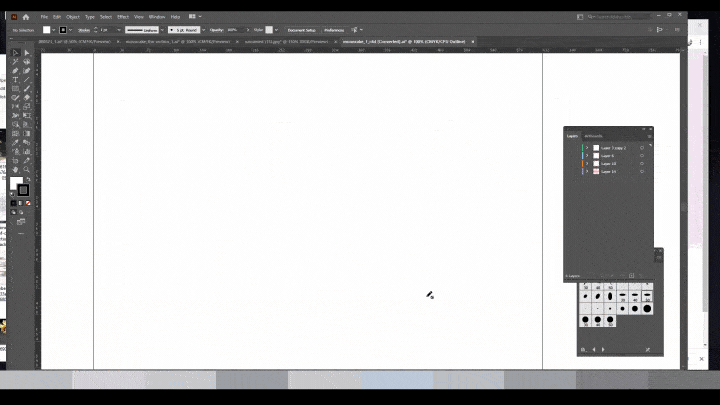This screenshot has width=720, height=405.
Task: Select the Free Transform tool
Action: 27,116
